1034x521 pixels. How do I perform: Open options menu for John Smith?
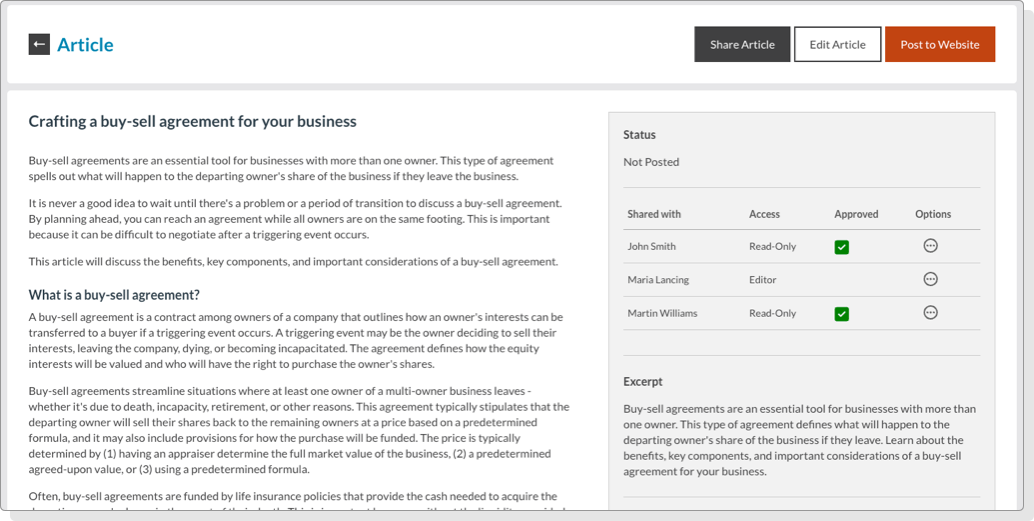click(930, 246)
